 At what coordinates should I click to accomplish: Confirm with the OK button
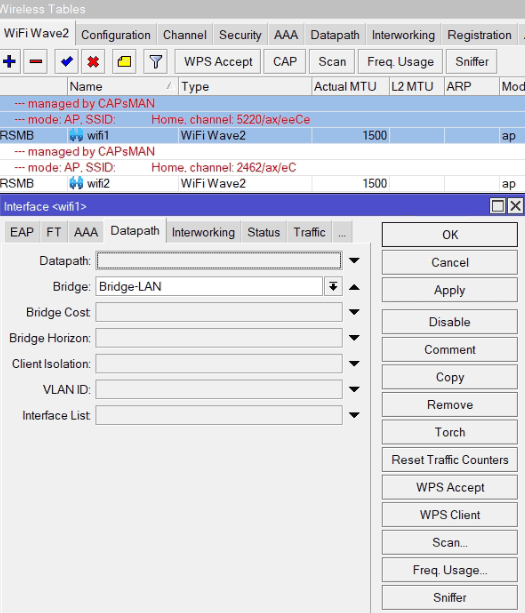[x=450, y=235]
